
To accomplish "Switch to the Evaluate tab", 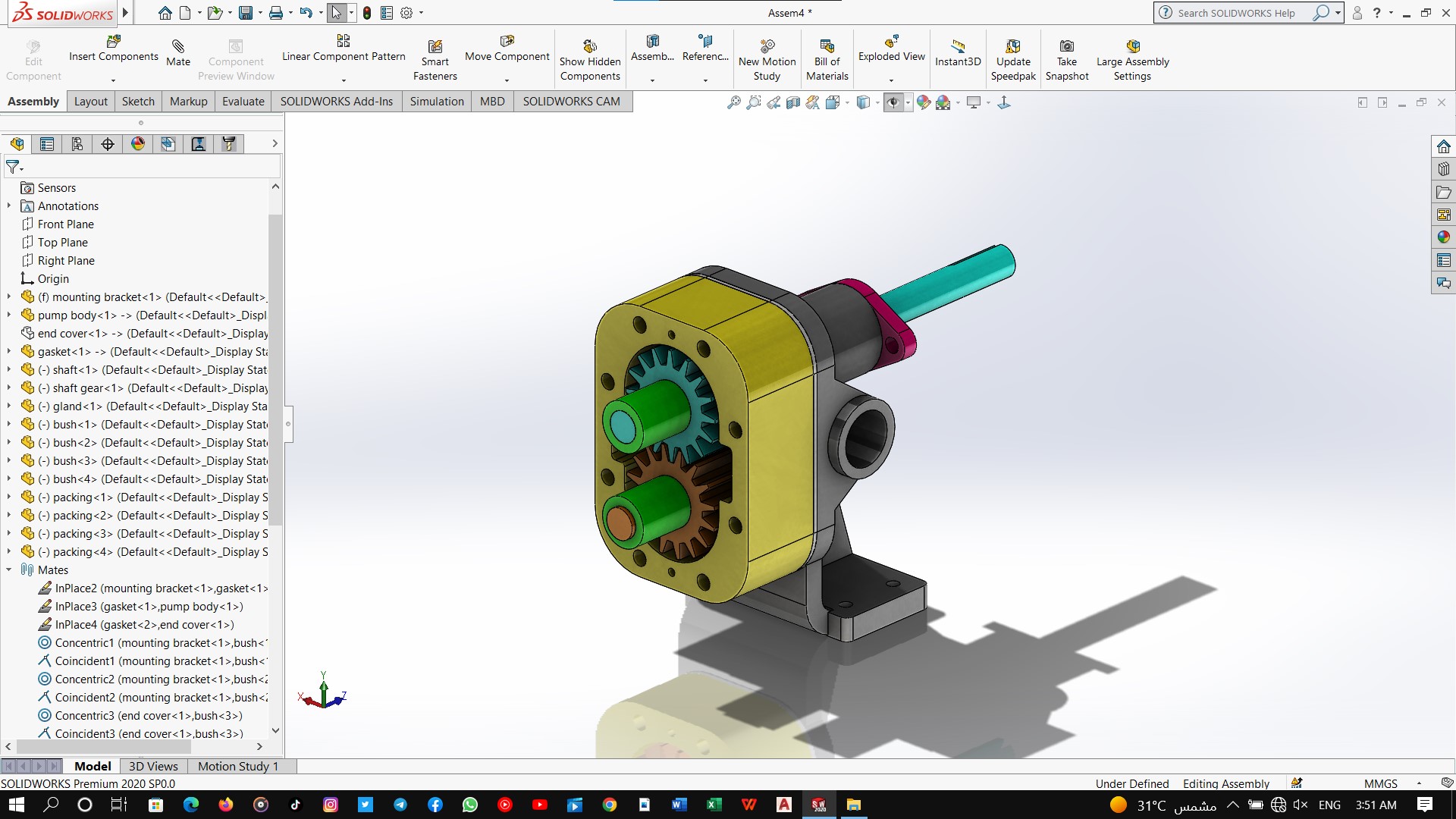I will [243, 102].
